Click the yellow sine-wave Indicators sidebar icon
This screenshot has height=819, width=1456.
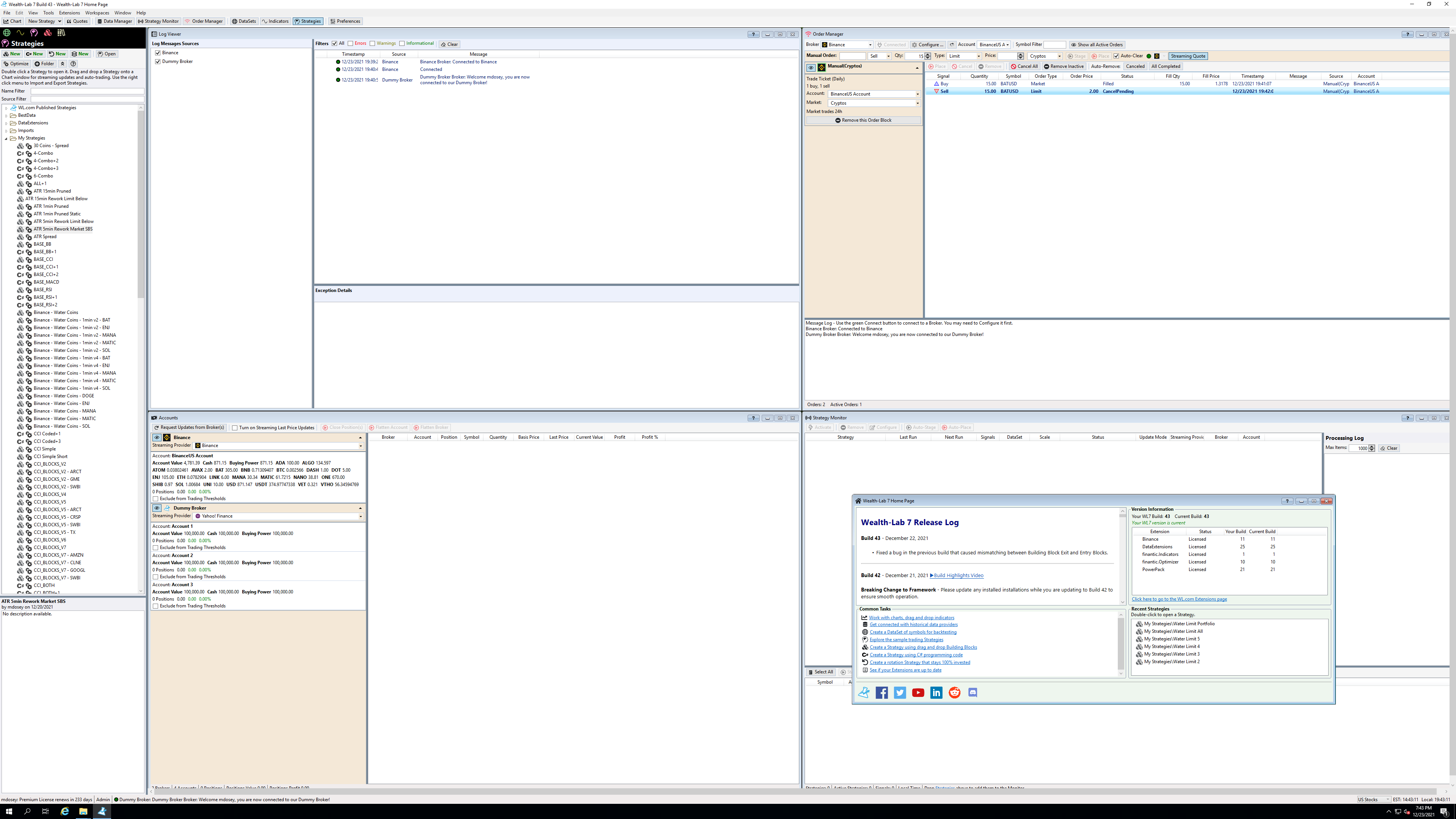pyautogui.click(x=20, y=33)
